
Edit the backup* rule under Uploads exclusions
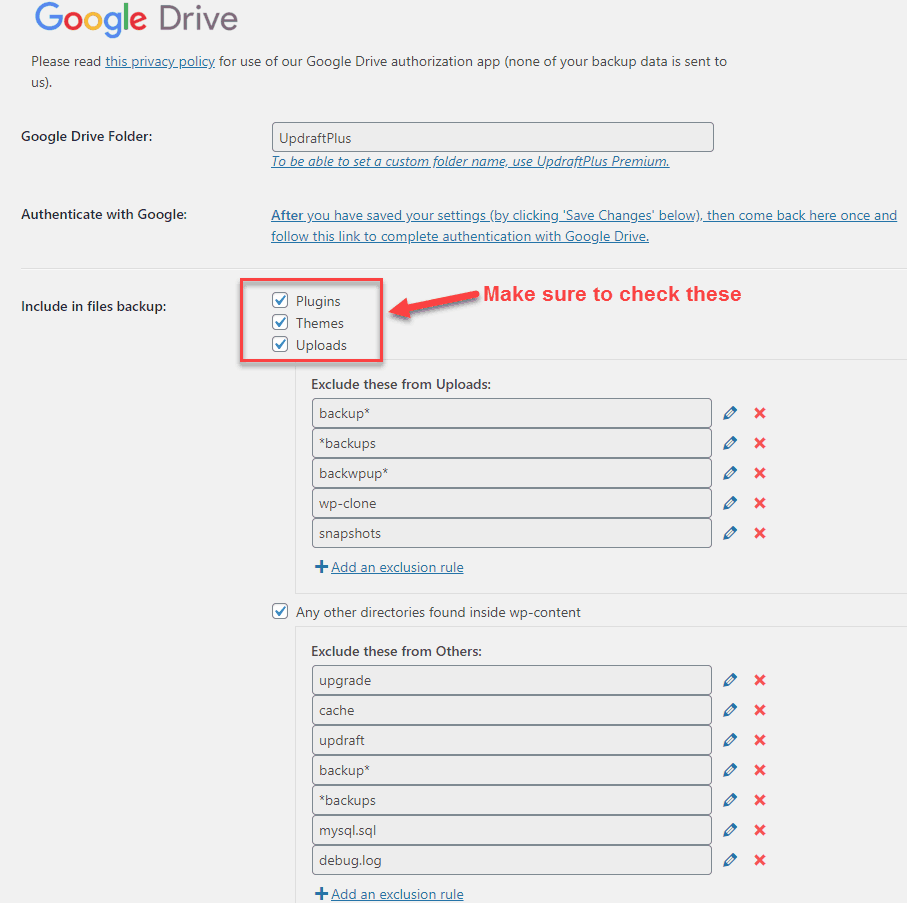(730, 413)
